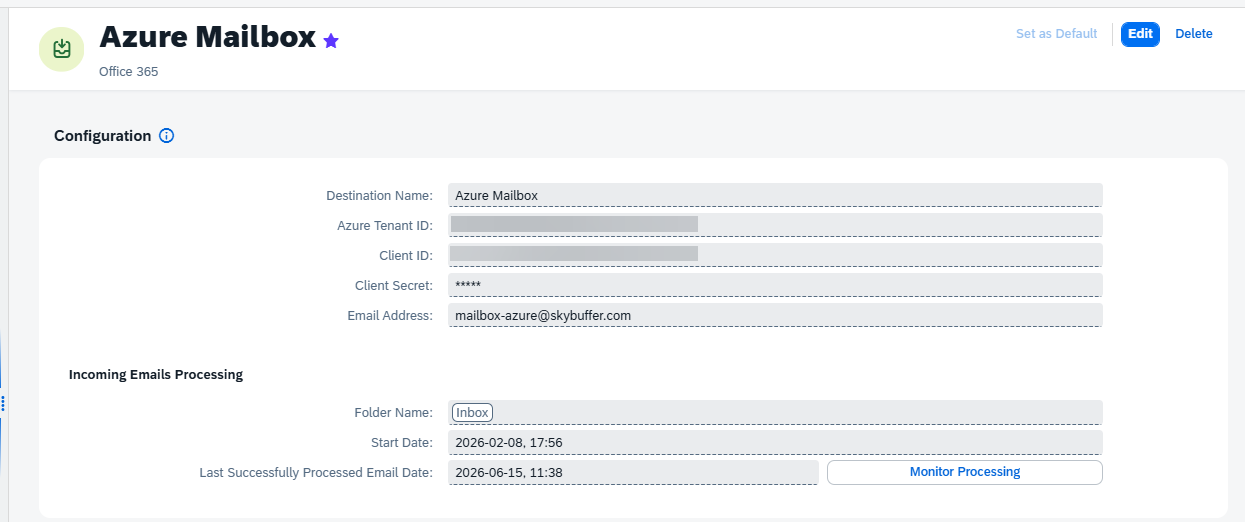Click the Incoming Emails Processing heading
The width and height of the screenshot is (1245, 522).
156,375
